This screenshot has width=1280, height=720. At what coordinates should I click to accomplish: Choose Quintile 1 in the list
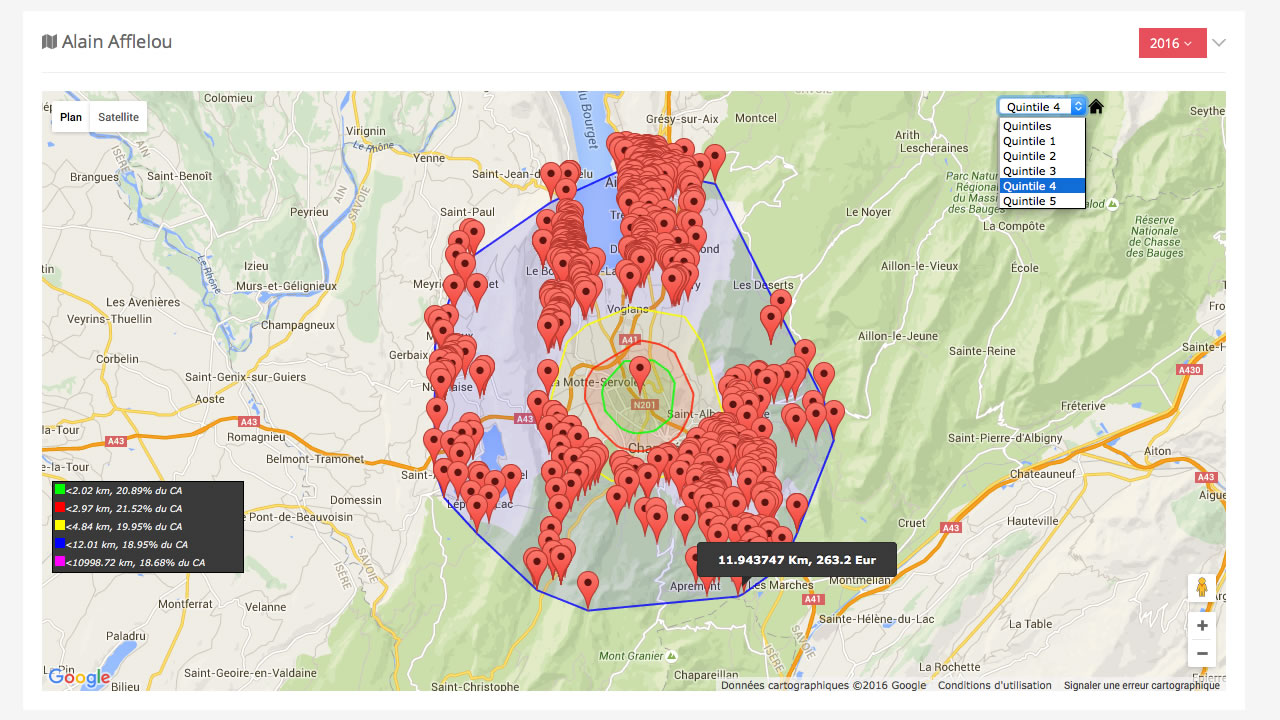coord(1042,141)
